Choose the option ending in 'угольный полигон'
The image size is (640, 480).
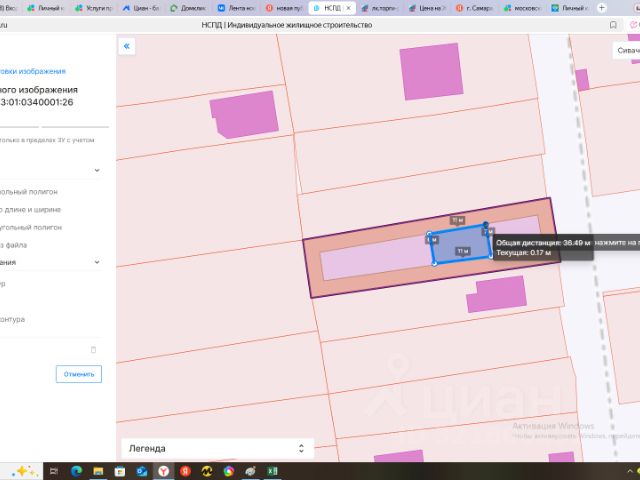tap(31, 227)
